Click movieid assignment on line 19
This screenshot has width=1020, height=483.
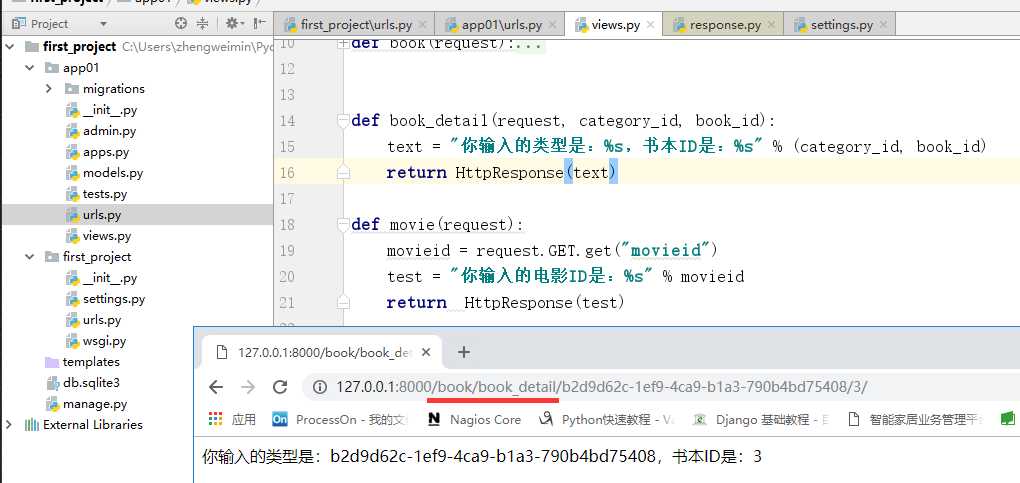coord(552,251)
